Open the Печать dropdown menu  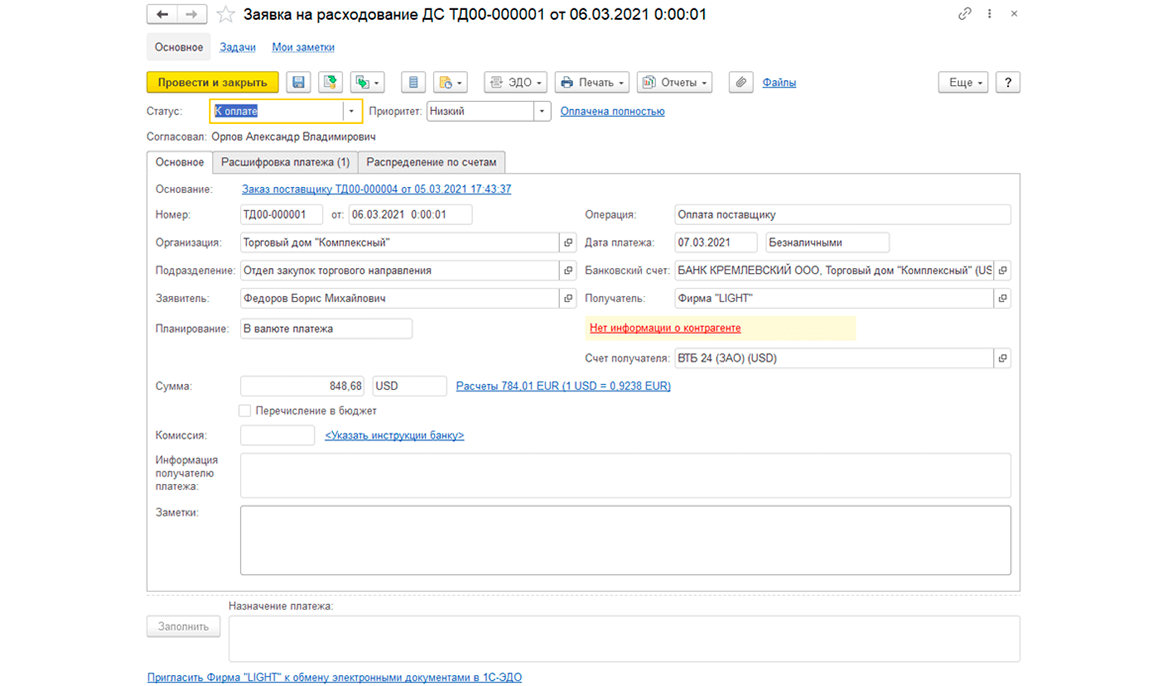point(592,82)
